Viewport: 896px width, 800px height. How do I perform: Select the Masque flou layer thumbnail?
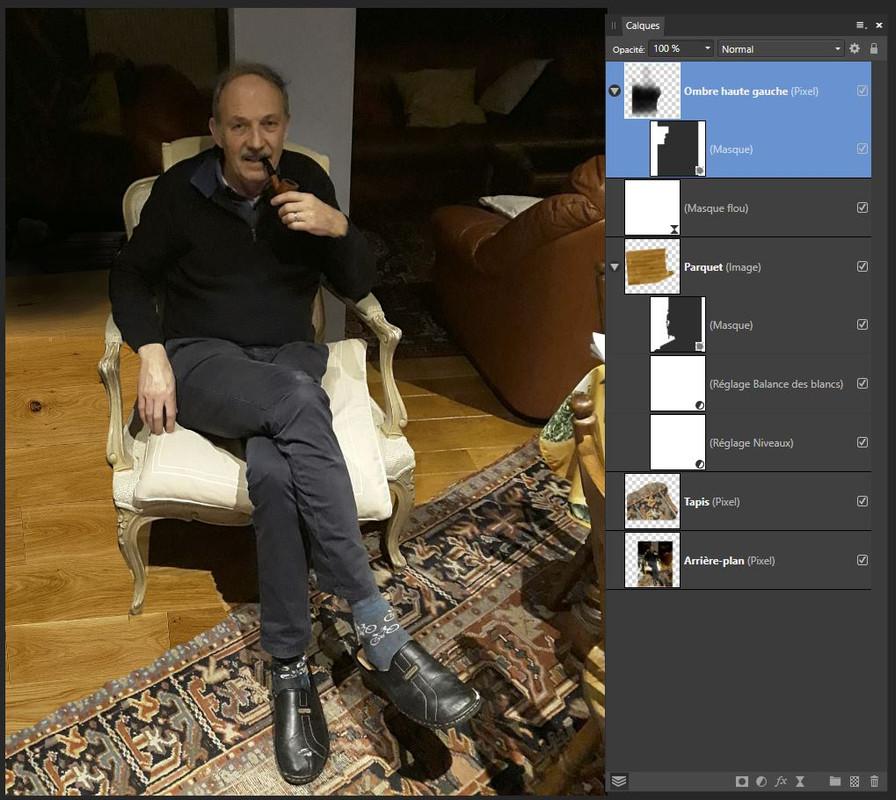tap(653, 208)
